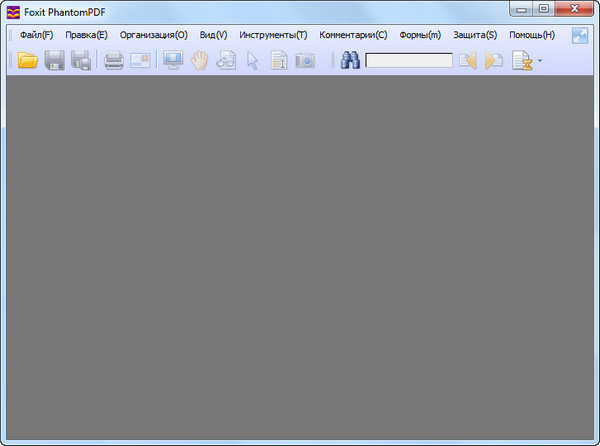Minimize the Foxit PhantomPDF window
The height and width of the screenshot is (446, 600).
click(521, 9)
